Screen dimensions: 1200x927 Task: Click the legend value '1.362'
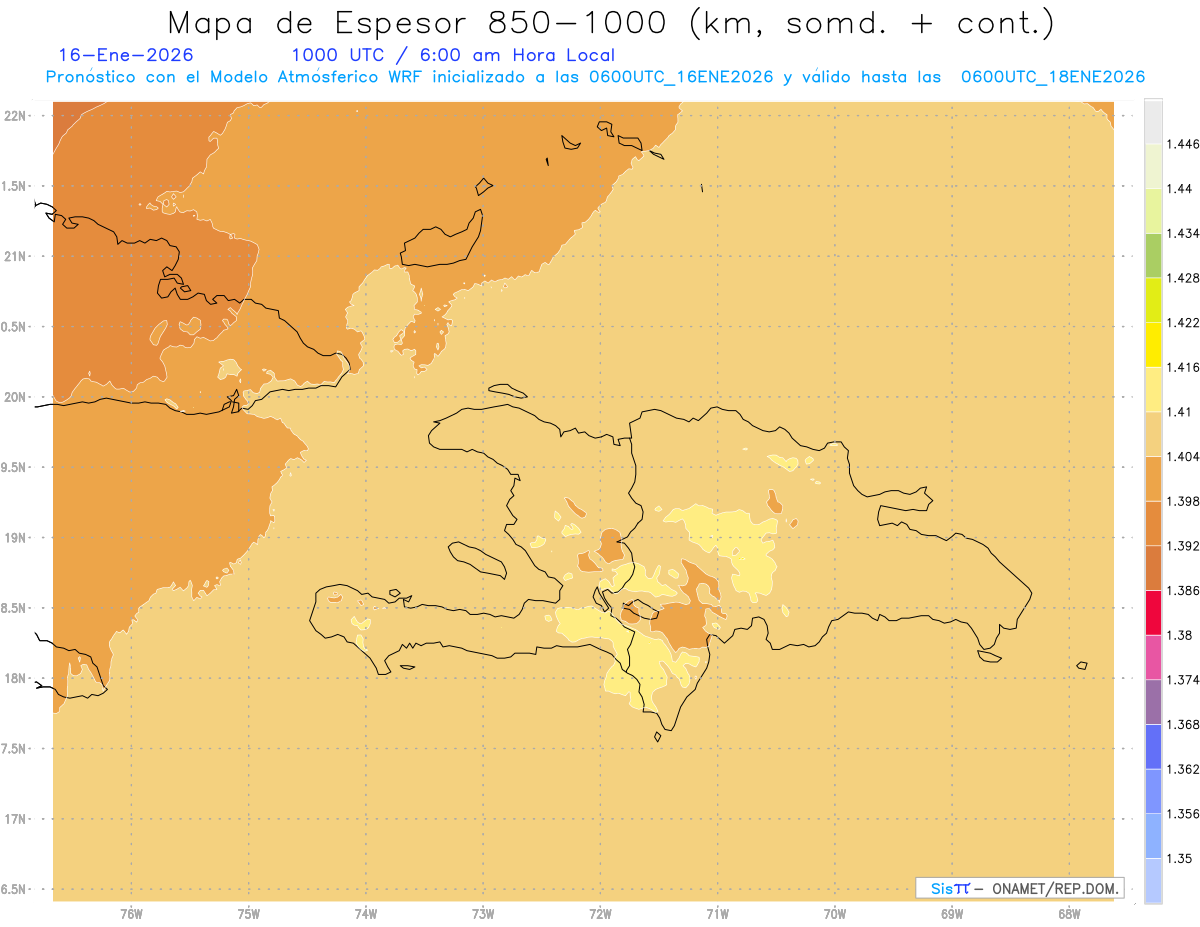[1184, 769]
